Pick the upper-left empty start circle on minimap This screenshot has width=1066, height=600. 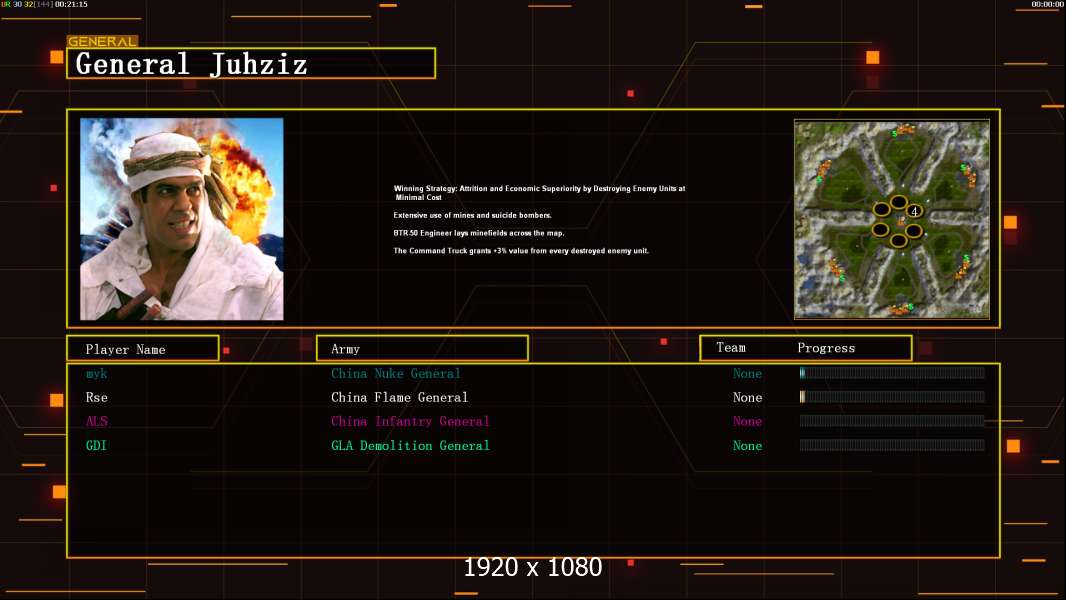tap(882, 209)
